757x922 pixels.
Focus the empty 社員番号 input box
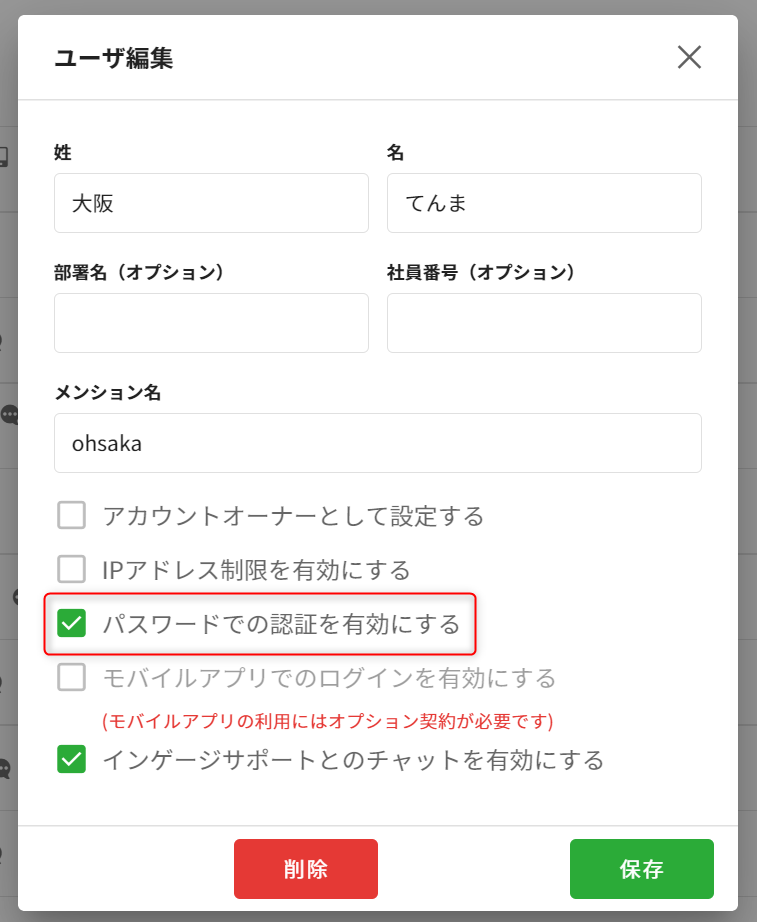pos(544,323)
